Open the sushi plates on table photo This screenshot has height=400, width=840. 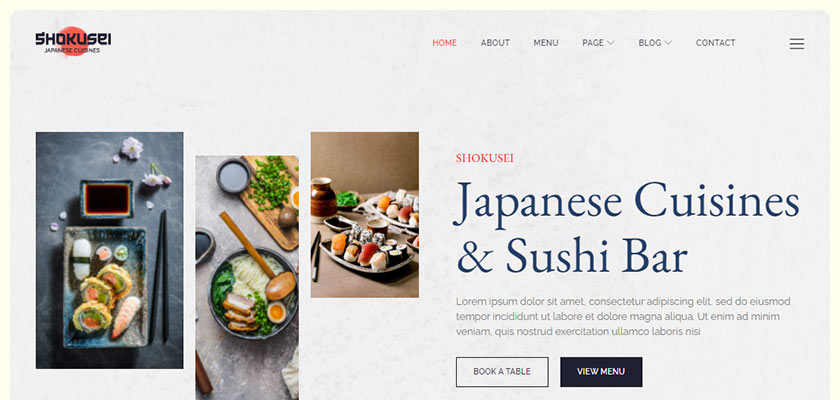365,215
